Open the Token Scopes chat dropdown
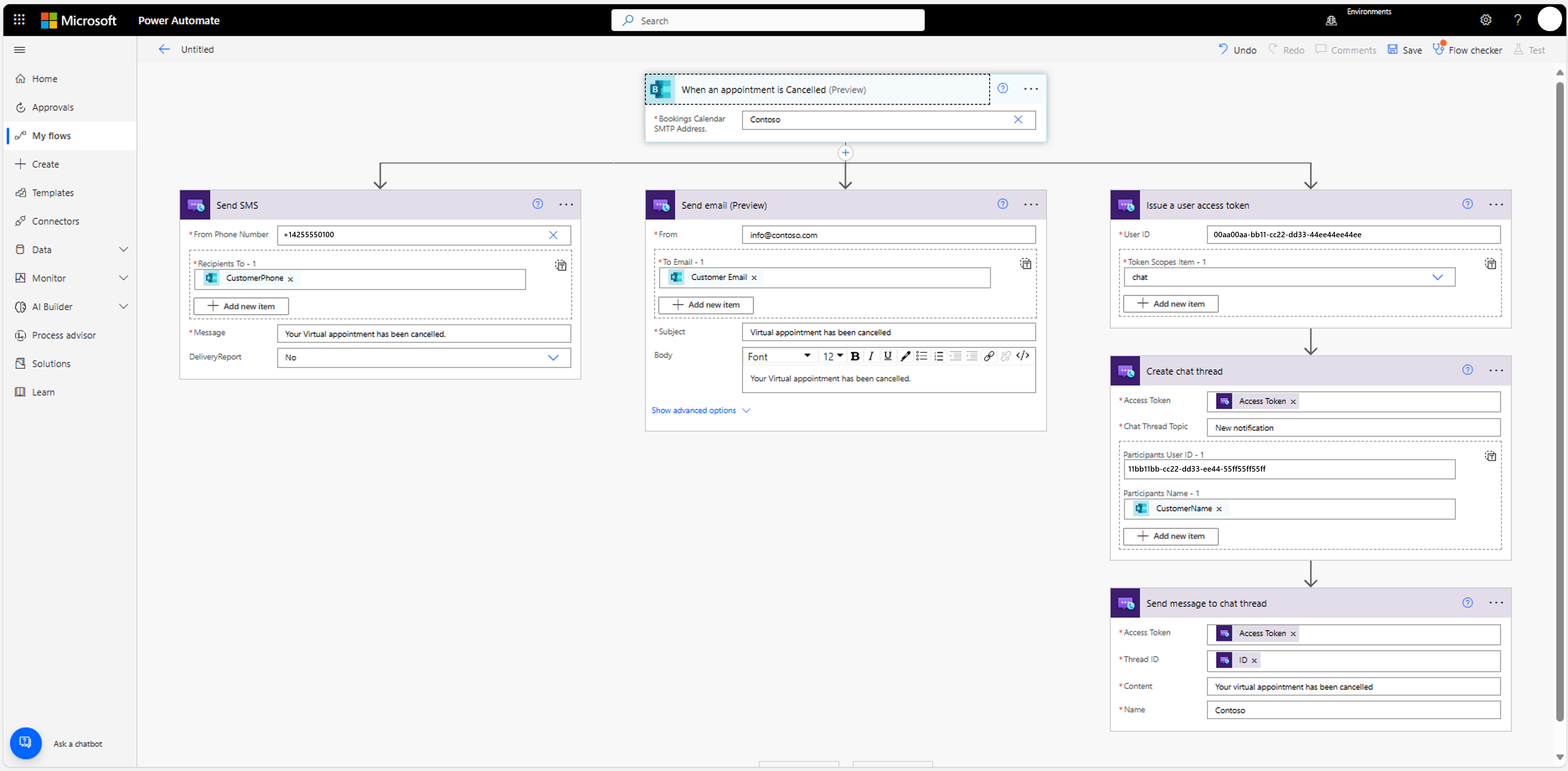The height and width of the screenshot is (771, 1568). tap(1437, 278)
